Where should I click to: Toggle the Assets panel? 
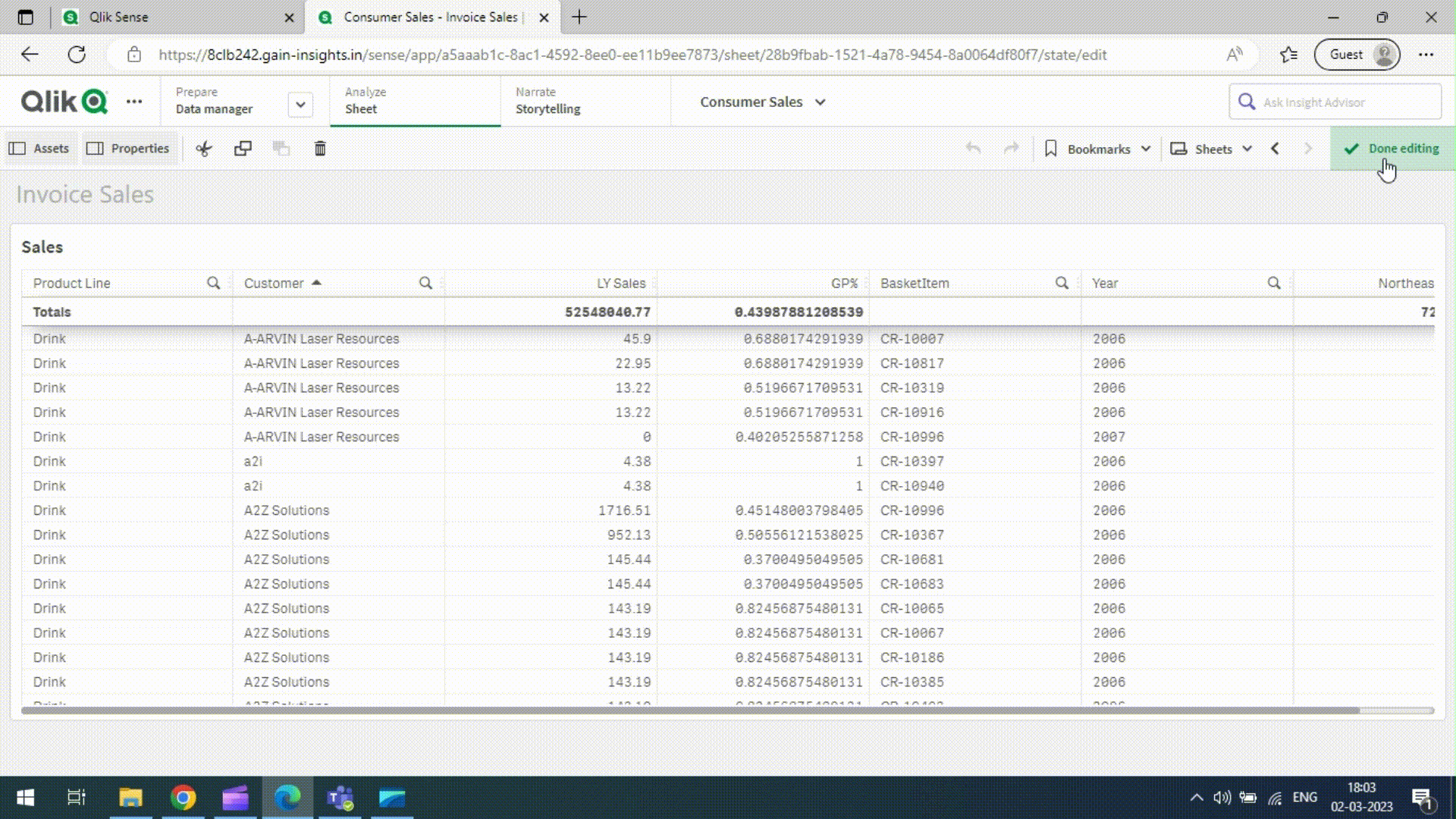[x=39, y=149]
